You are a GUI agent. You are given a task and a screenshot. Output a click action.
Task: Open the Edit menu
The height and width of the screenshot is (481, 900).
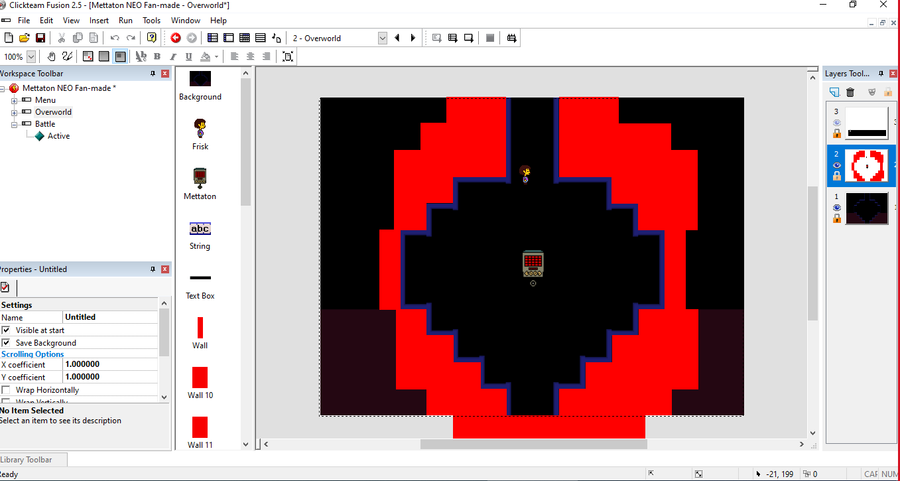tap(46, 20)
